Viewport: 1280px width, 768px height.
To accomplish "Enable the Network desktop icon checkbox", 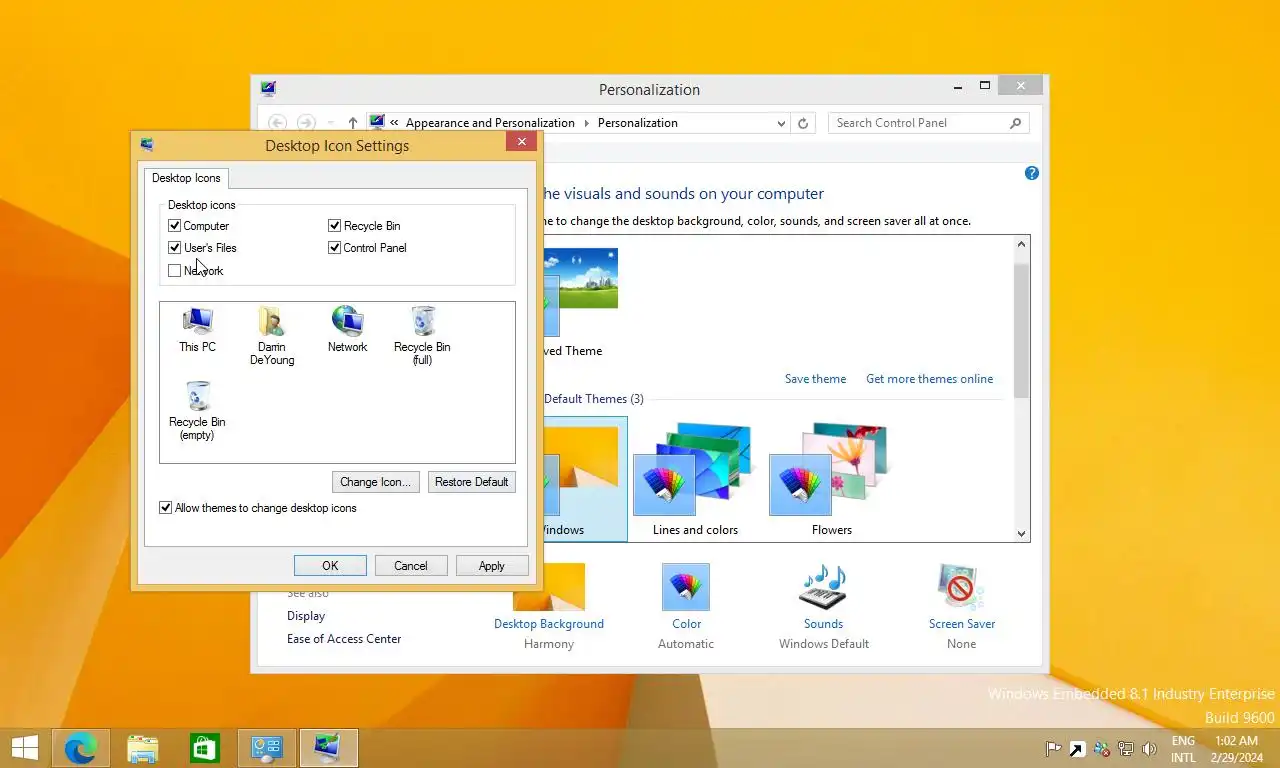I will [x=175, y=271].
